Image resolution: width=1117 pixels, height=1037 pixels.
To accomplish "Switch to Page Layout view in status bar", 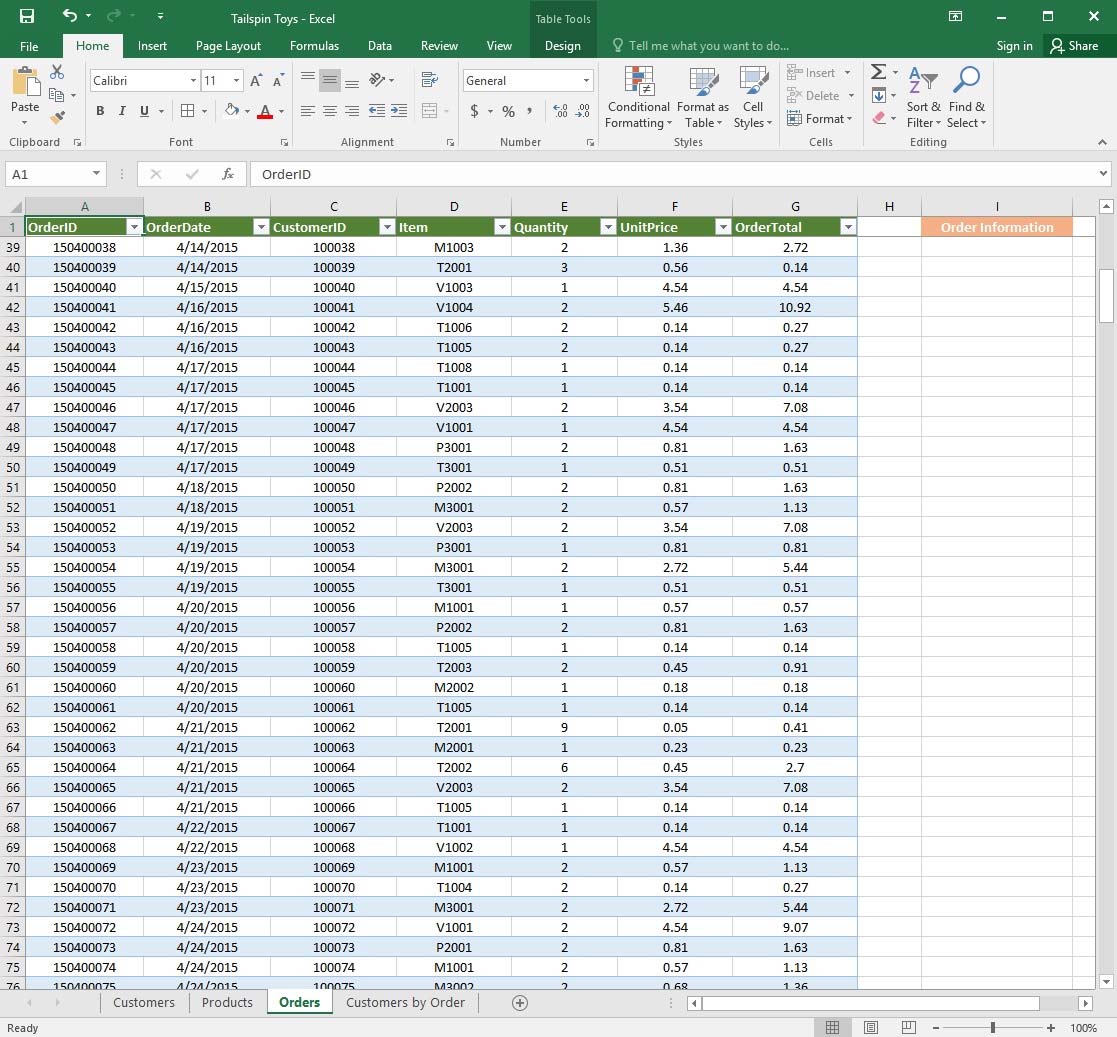I will [x=871, y=1028].
